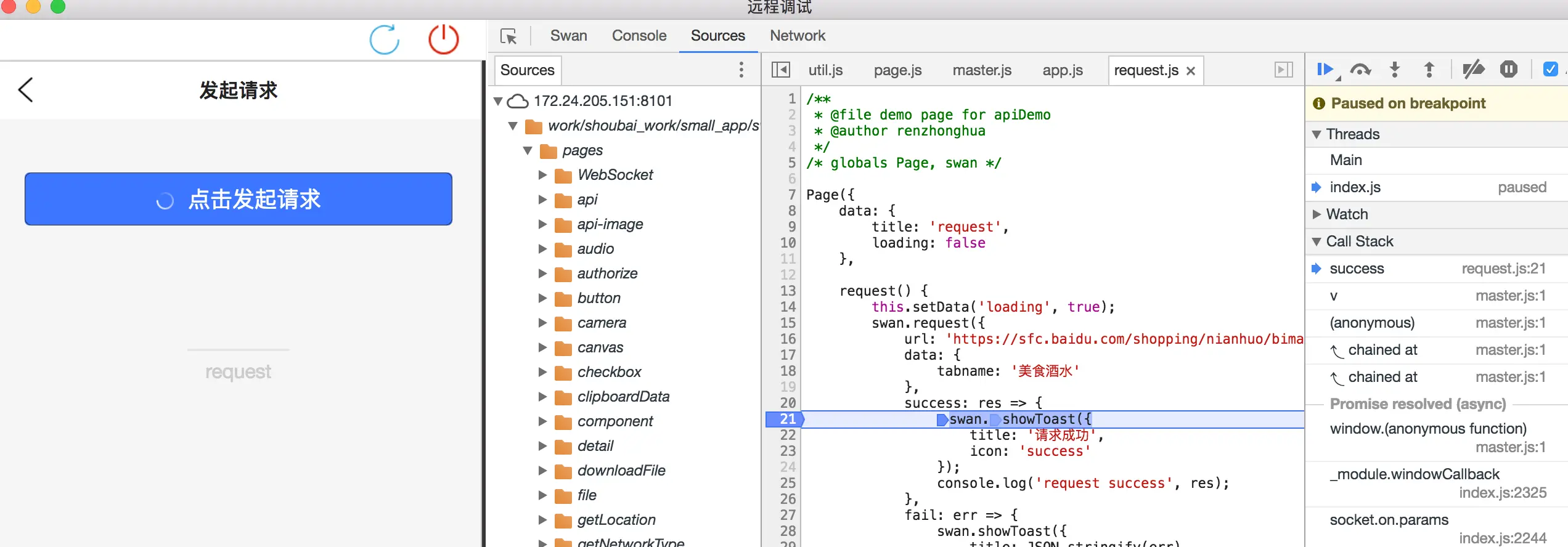Expand the api folder
The width and height of the screenshot is (1568, 547).
[x=542, y=200]
